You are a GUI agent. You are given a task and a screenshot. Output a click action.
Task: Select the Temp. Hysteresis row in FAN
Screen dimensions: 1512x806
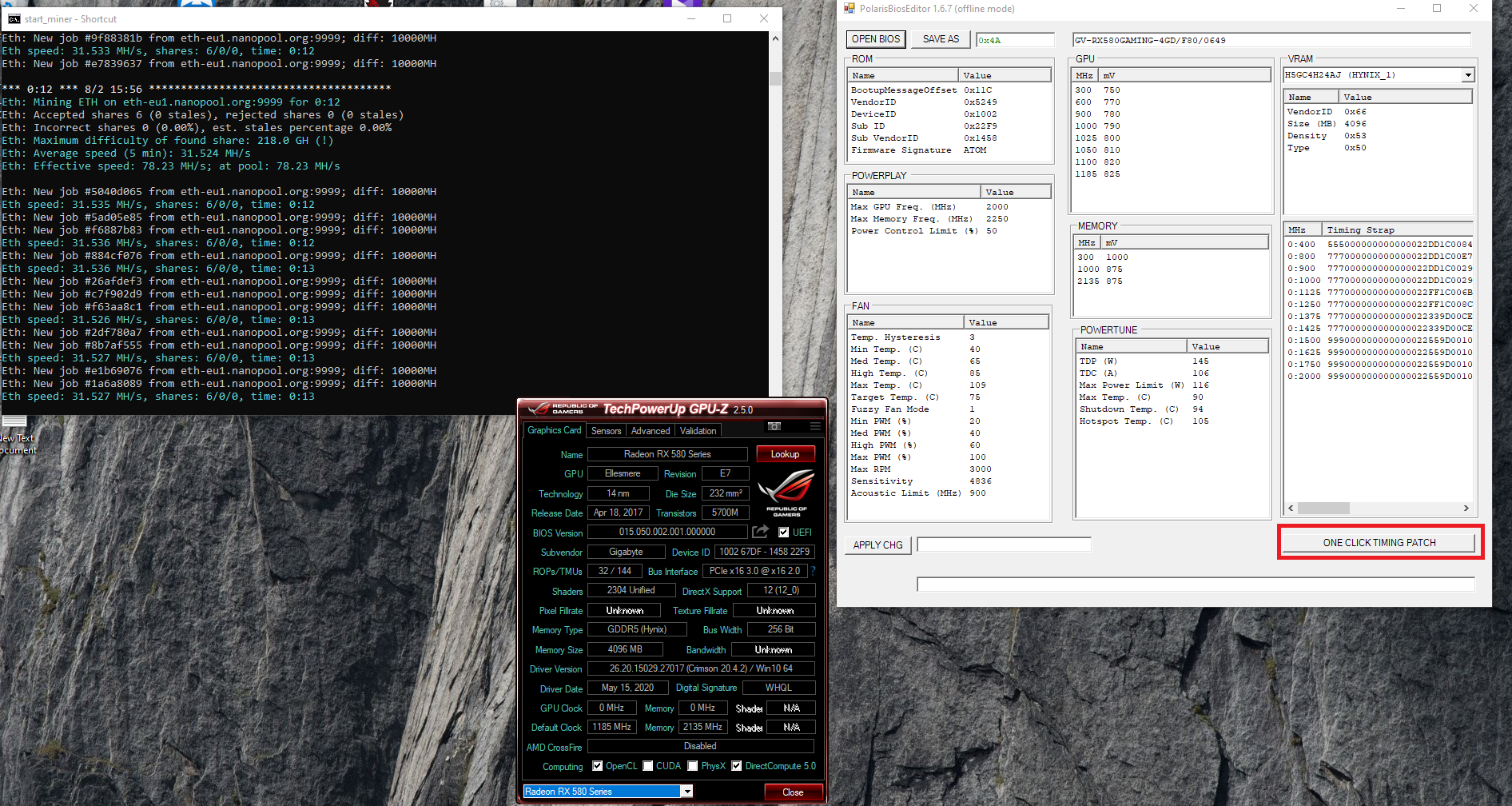949,337
